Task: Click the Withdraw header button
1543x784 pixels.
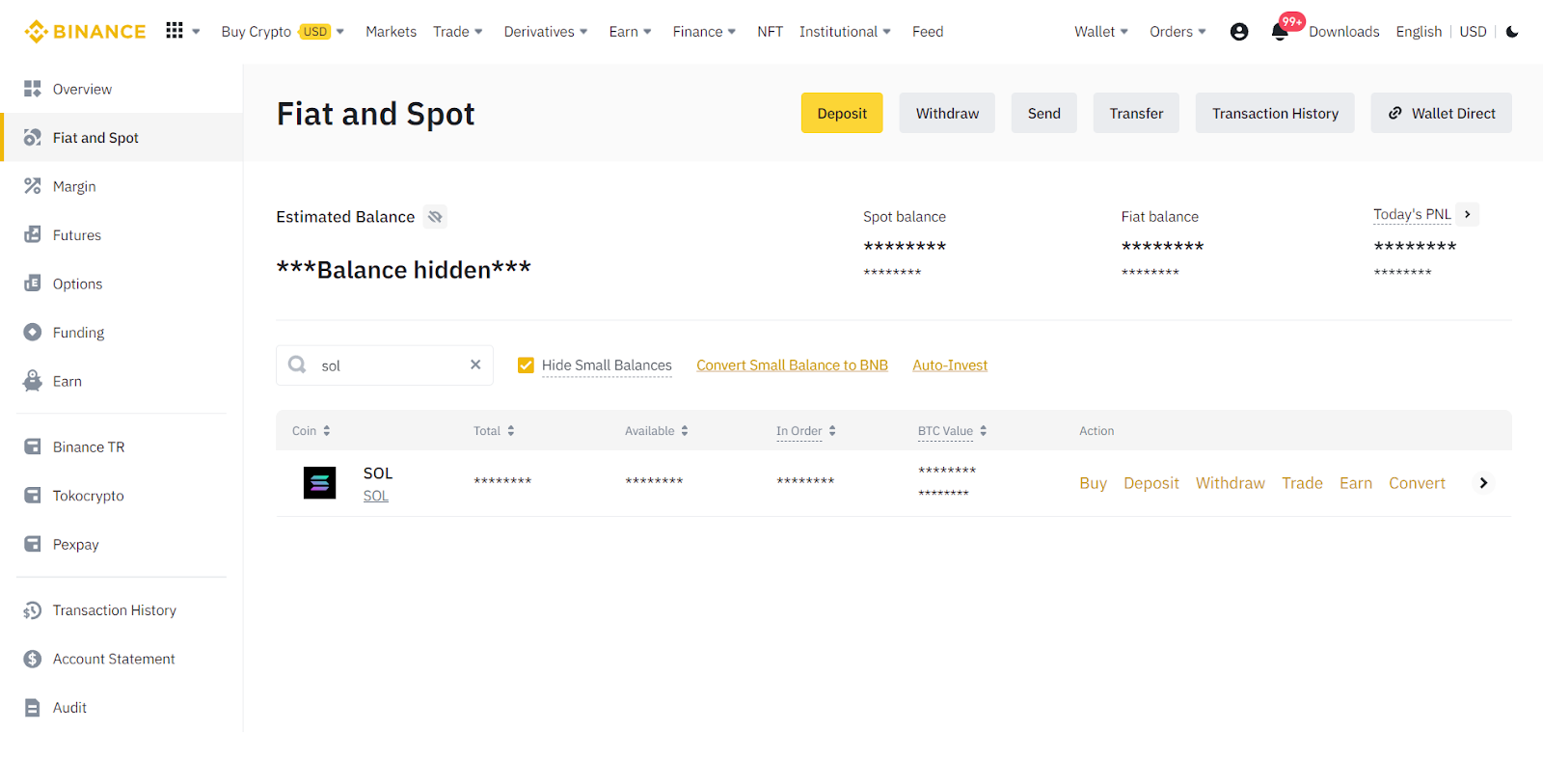Action: point(947,113)
